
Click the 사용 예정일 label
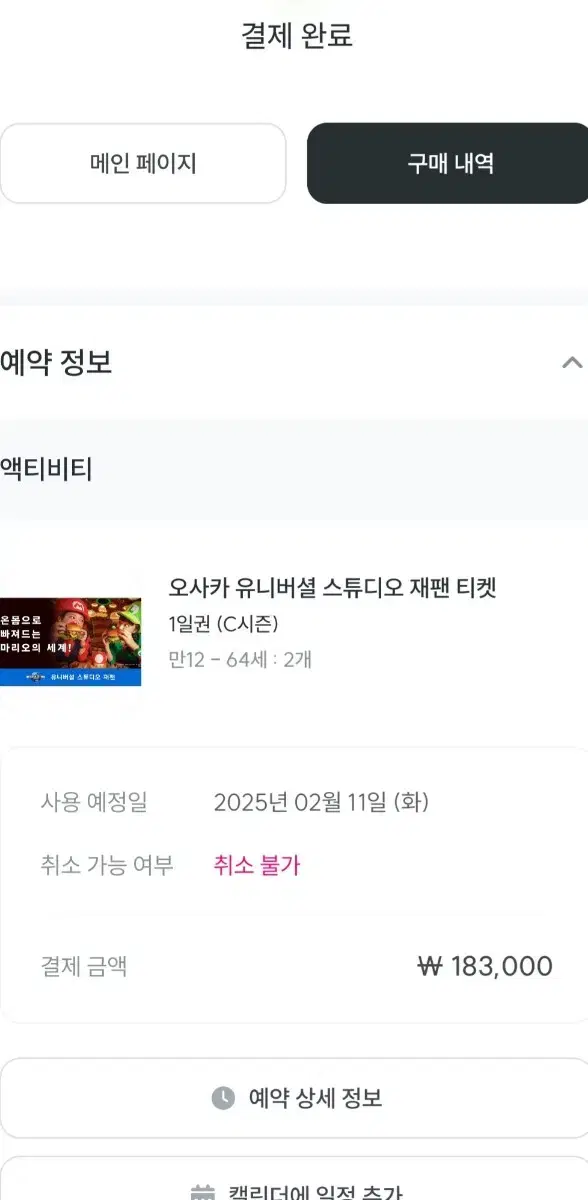(x=94, y=802)
